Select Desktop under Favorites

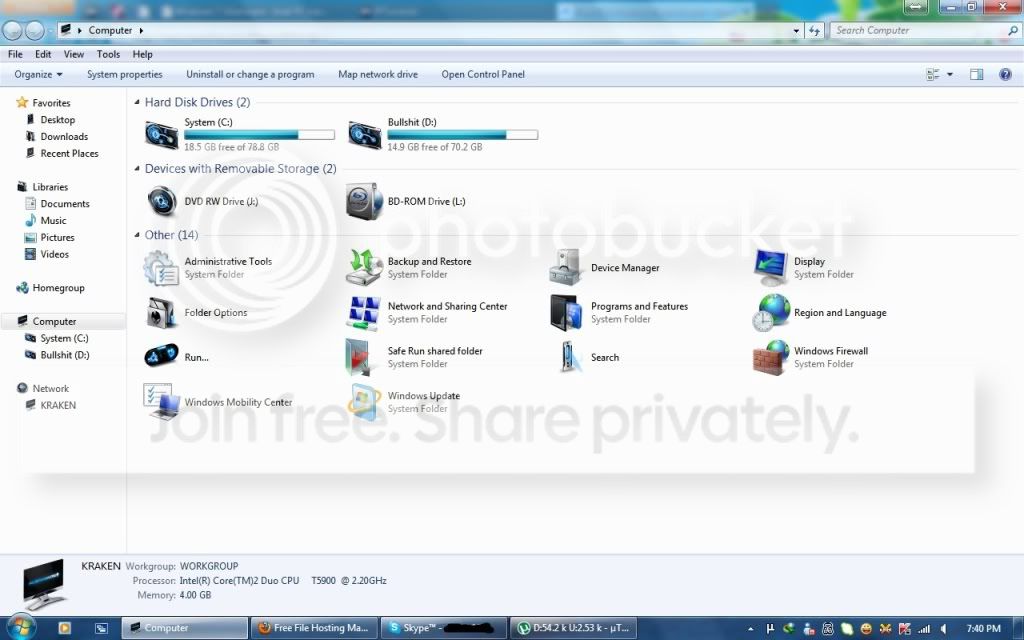tap(57, 120)
